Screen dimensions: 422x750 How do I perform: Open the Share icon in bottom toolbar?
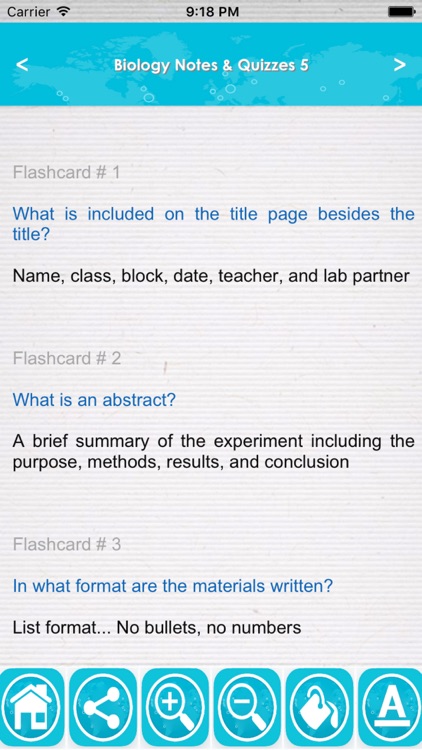pos(103,707)
